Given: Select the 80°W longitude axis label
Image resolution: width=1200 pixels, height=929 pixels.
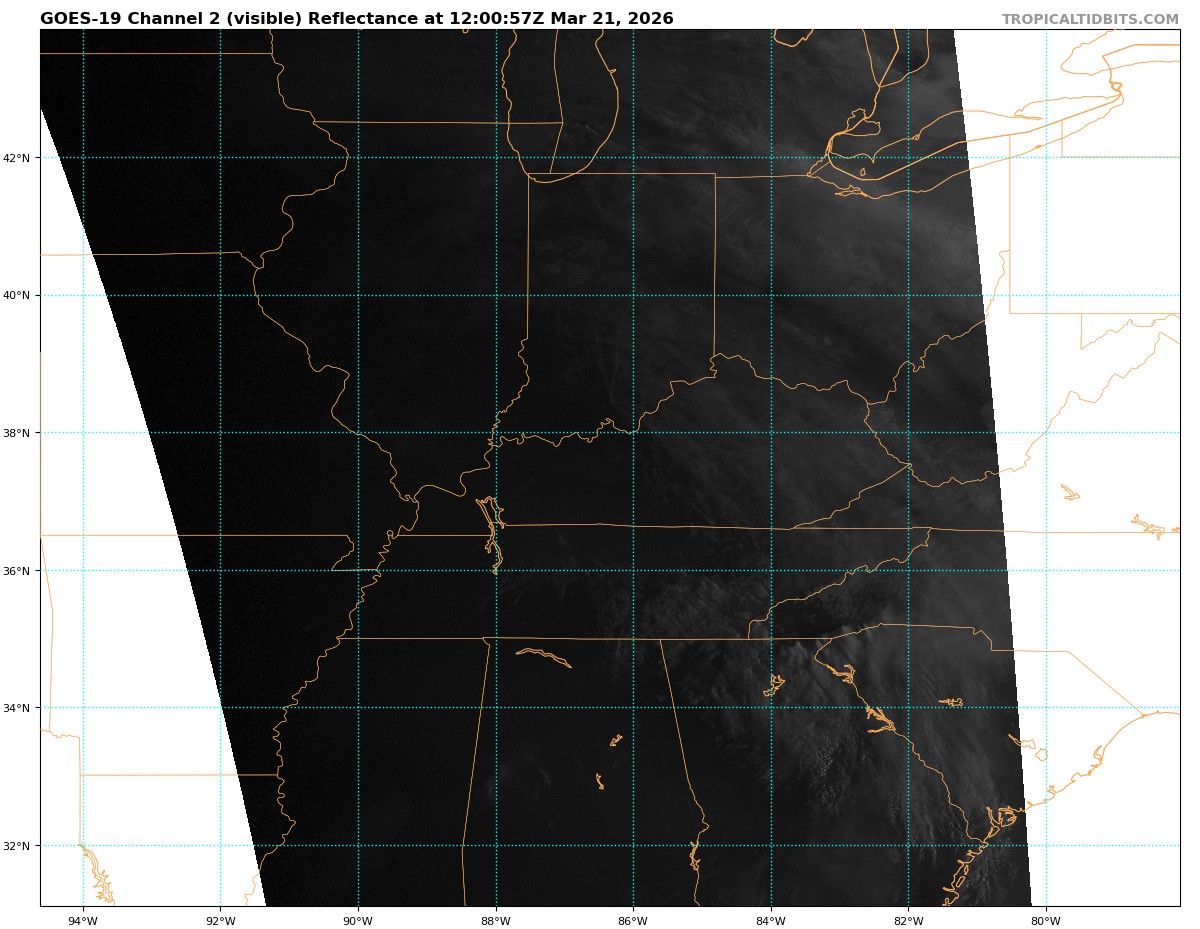Looking at the screenshot, I should click(x=1046, y=921).
